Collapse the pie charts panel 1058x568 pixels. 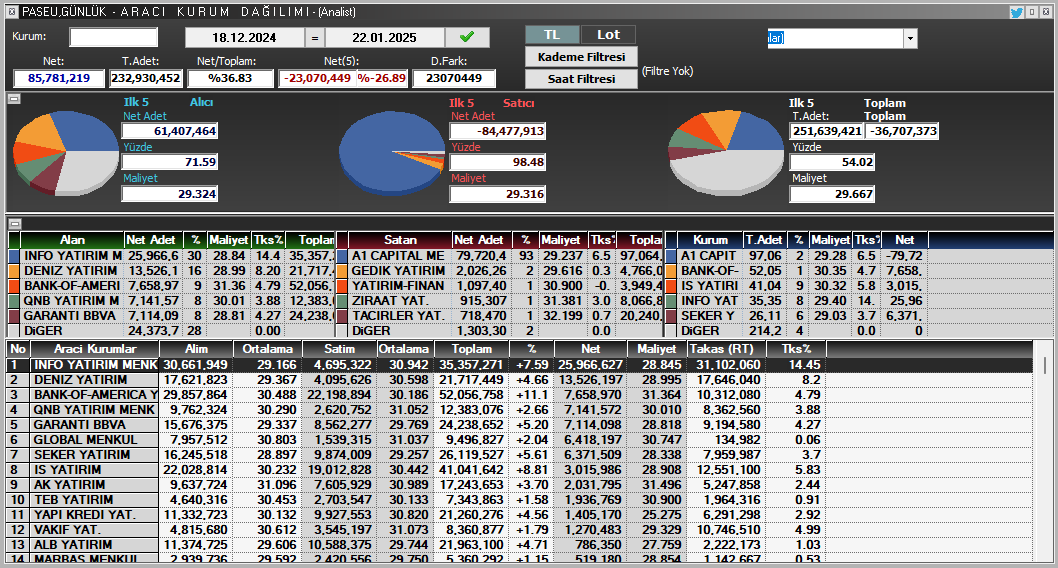pyautogui.click(x=14, y=99)
